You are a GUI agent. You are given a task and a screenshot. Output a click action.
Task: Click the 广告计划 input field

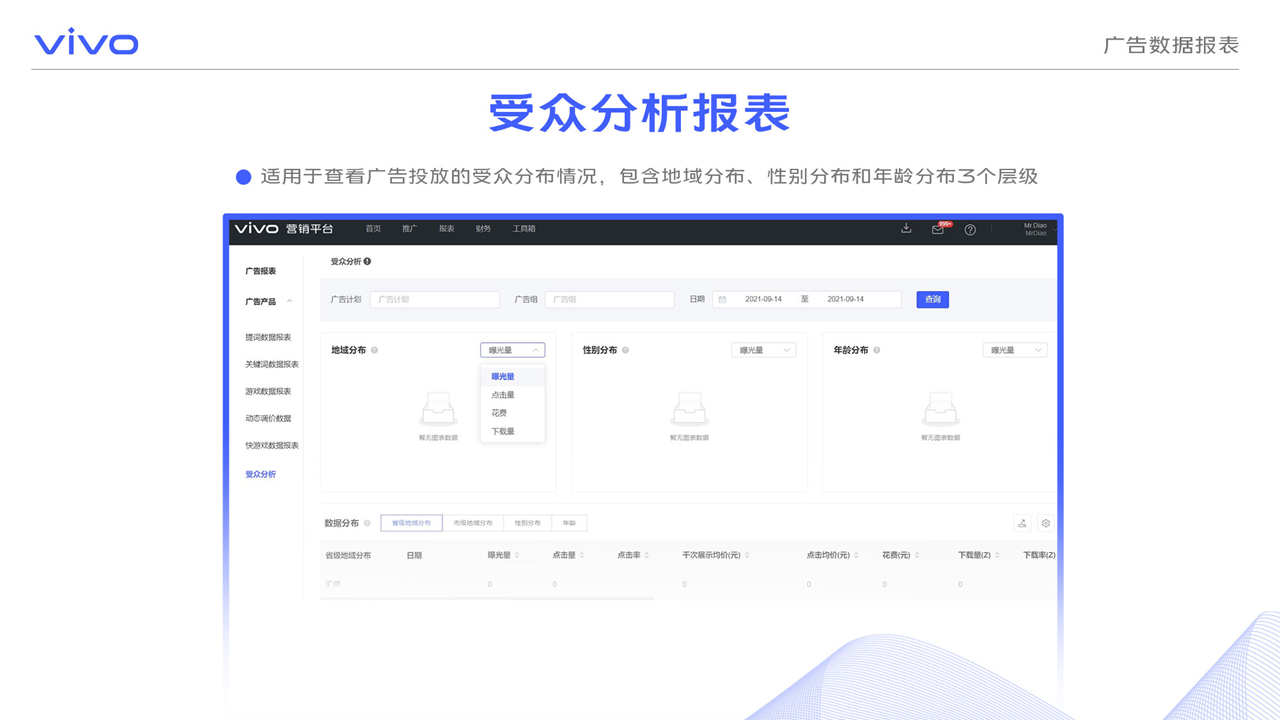pos(435,300)
